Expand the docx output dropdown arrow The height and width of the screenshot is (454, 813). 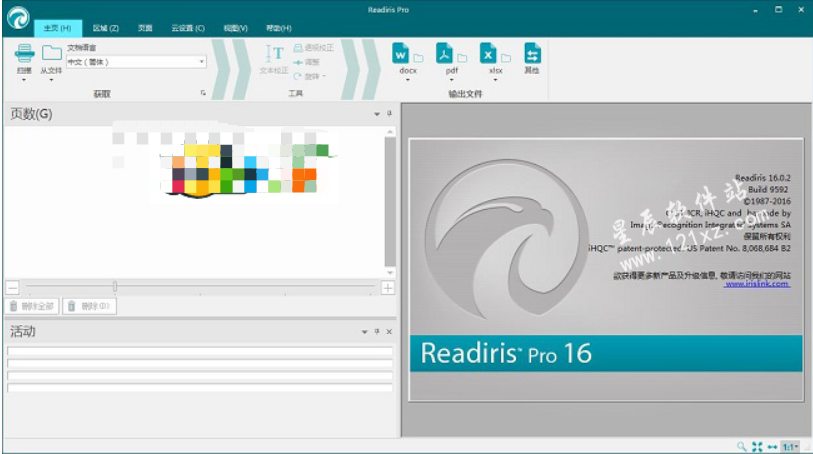[408, 80]
